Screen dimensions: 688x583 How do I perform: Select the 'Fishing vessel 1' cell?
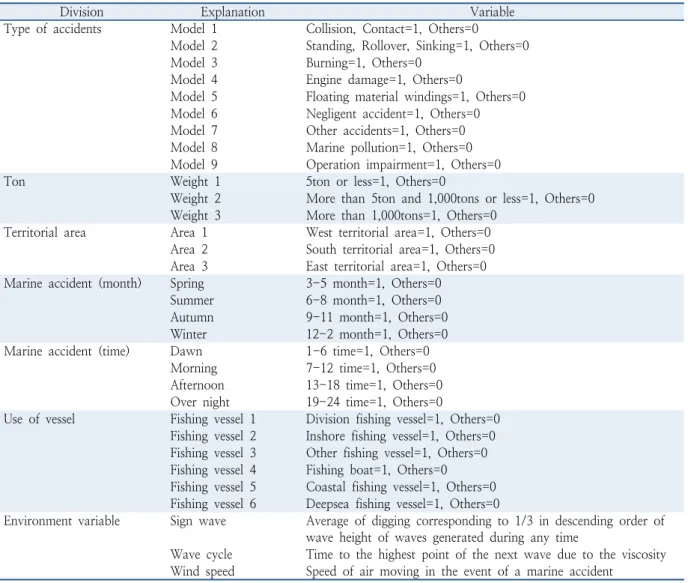click(213, 419)
